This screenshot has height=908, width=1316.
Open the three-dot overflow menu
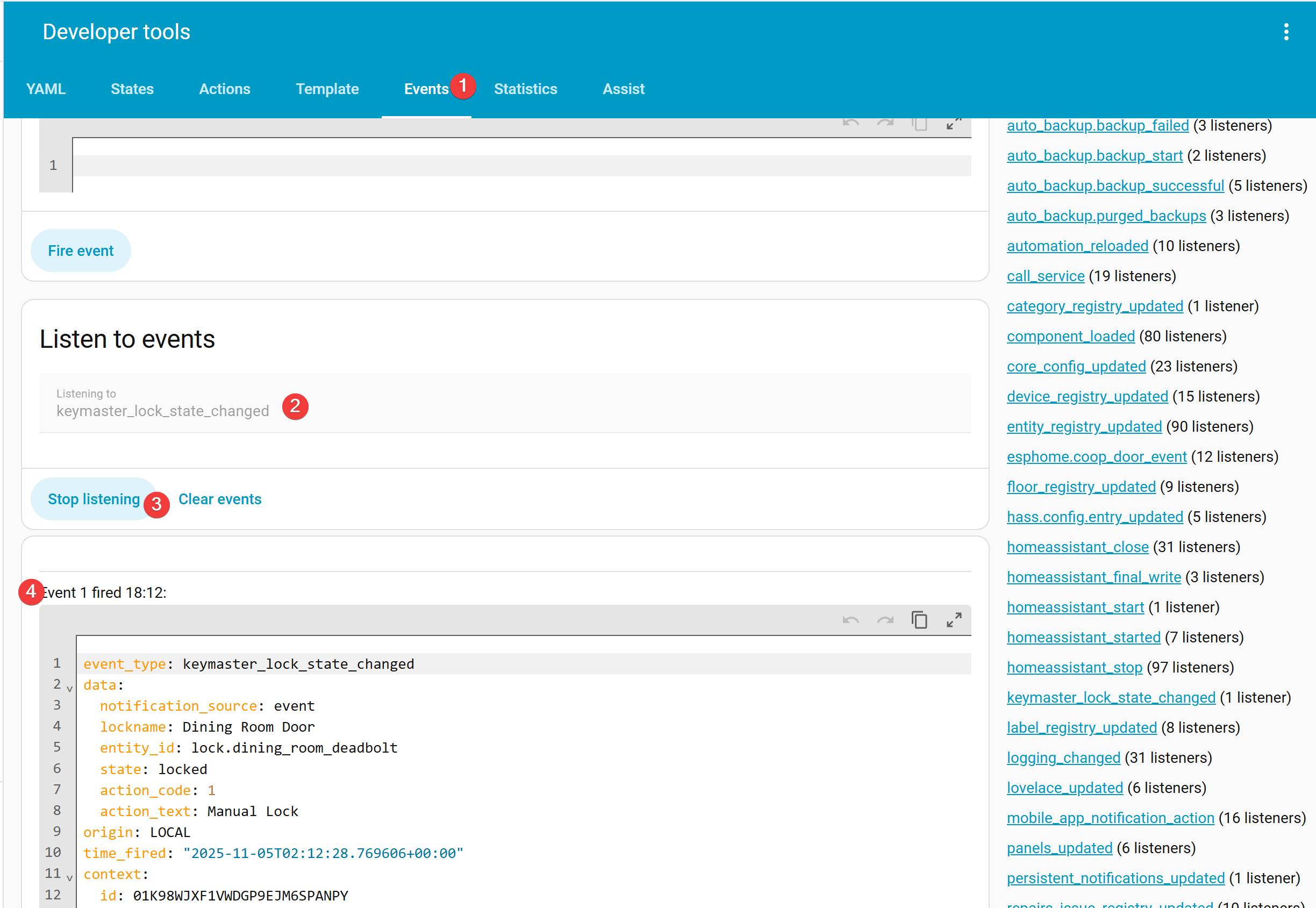click(x=1285, y=32)
